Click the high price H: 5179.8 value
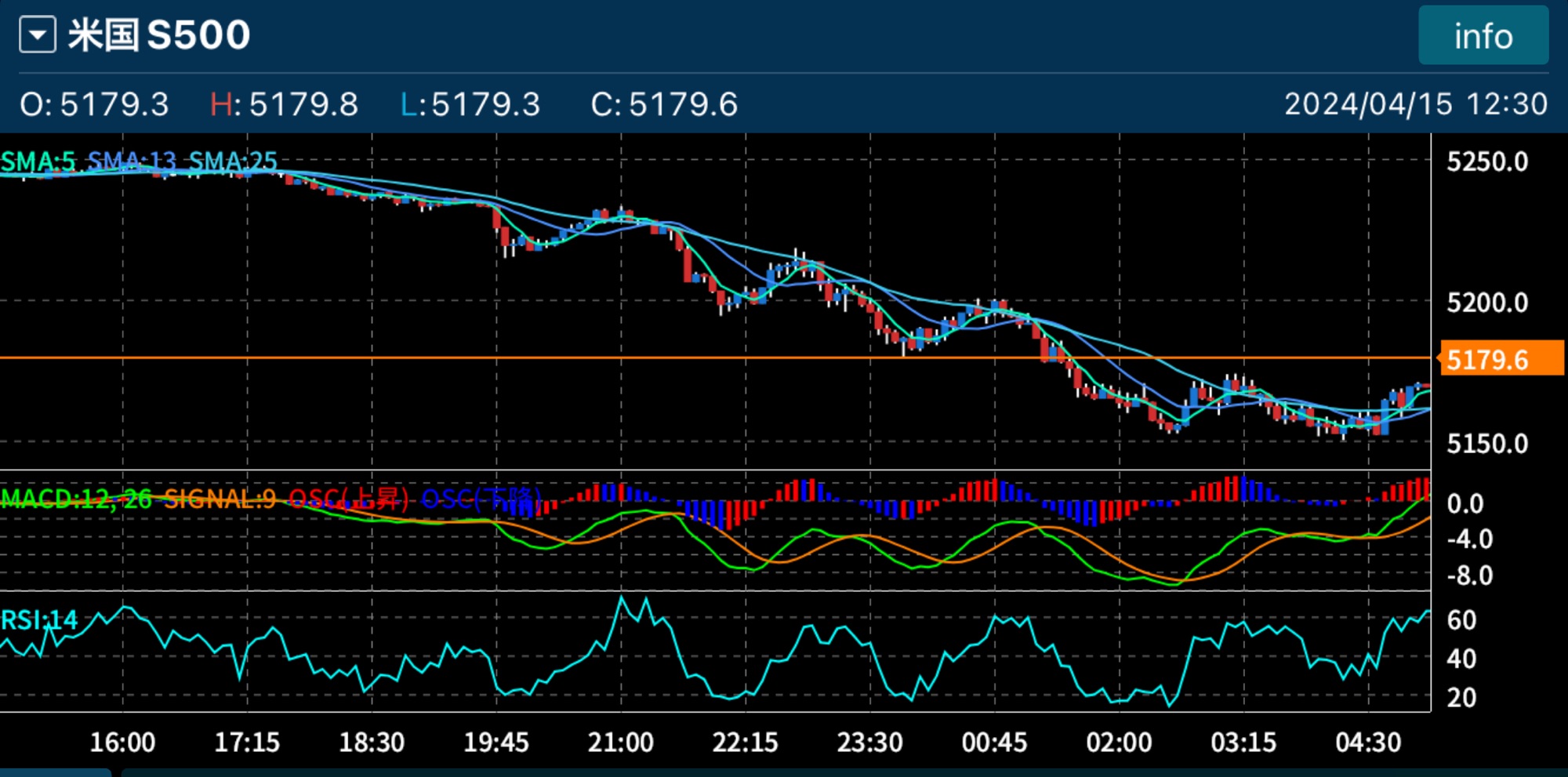1568x777 pixels. tap(284, 104)
